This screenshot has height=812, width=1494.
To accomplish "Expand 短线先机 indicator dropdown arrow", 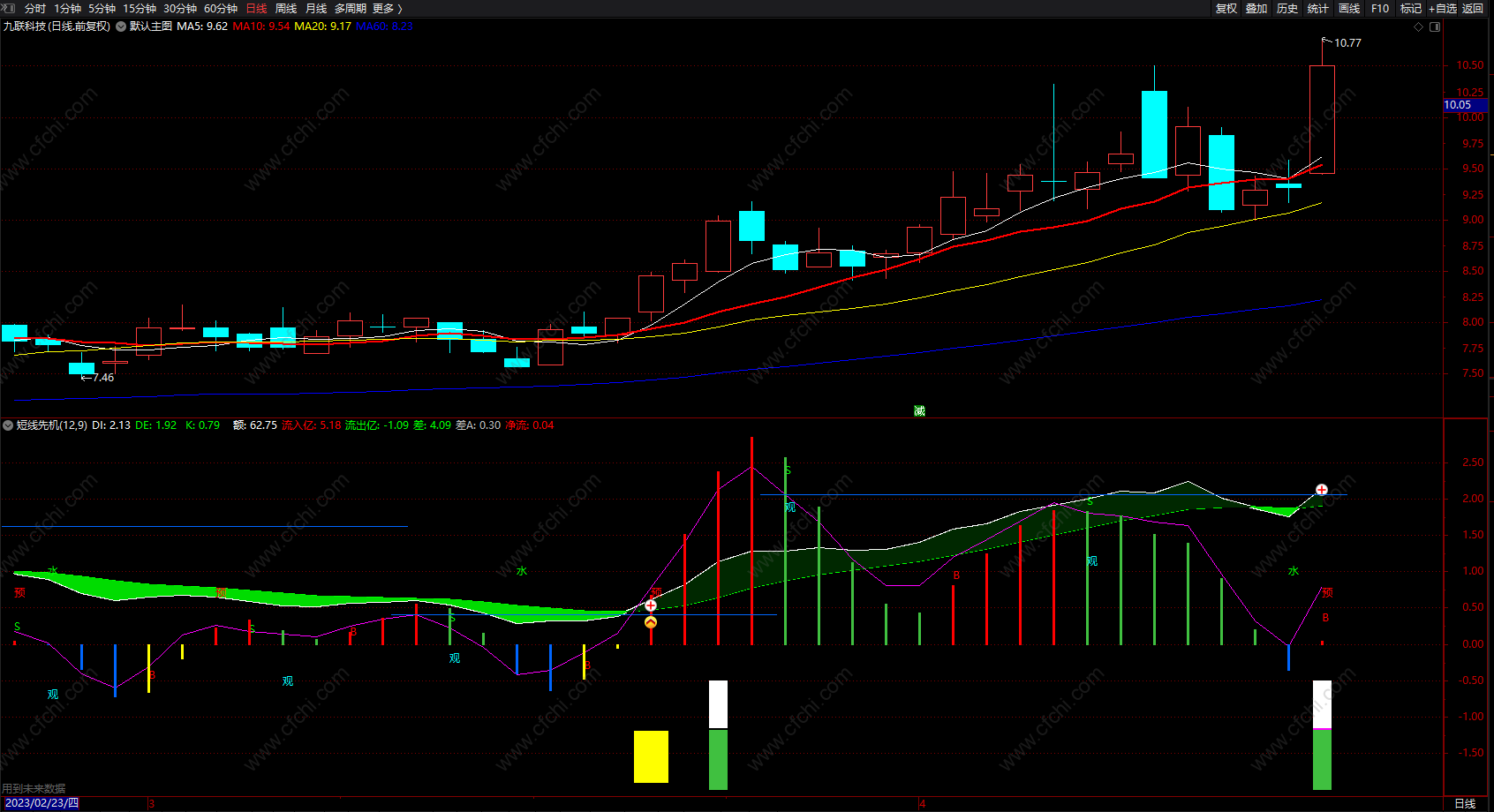I will coord(8,425).
